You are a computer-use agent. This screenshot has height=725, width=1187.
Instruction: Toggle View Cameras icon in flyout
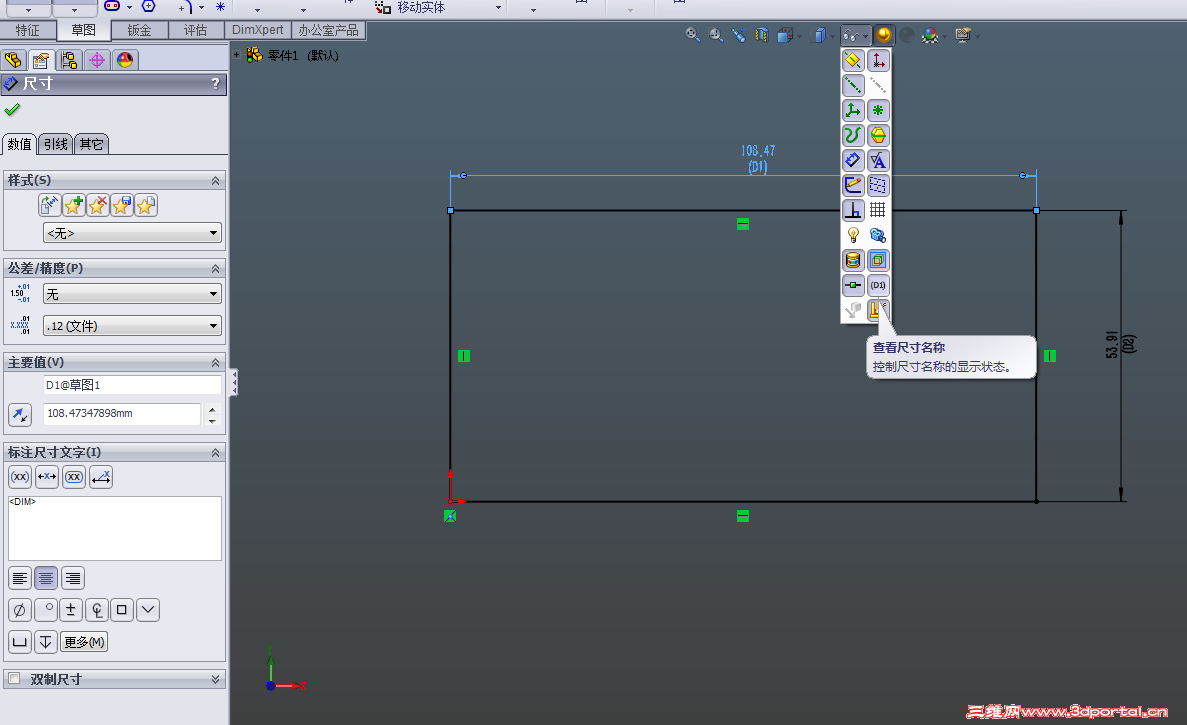878,235
